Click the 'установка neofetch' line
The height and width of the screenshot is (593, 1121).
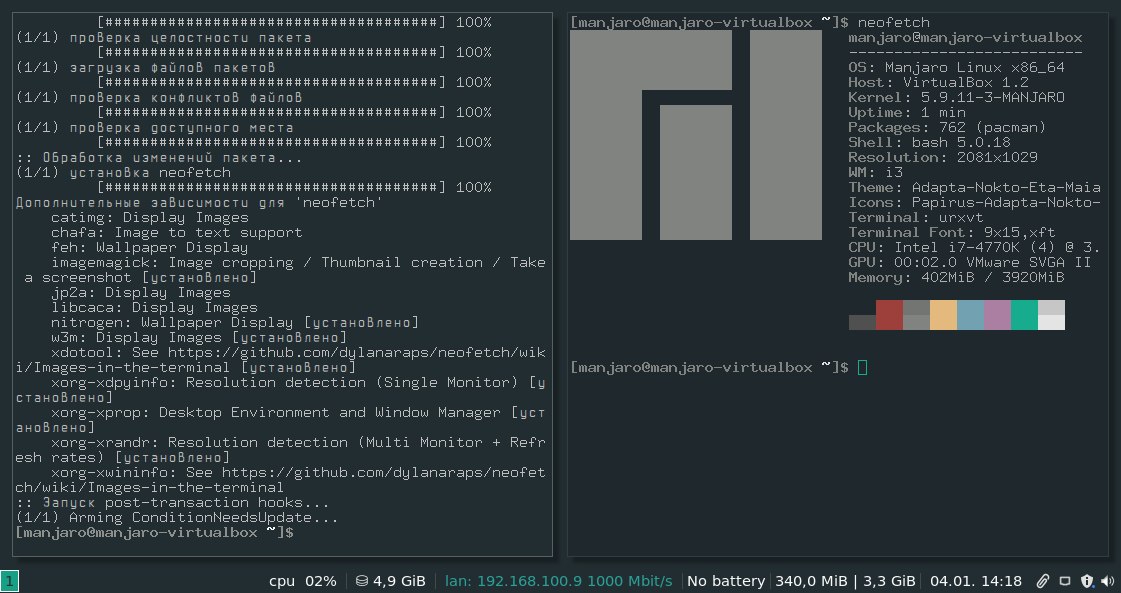[123, 172]
